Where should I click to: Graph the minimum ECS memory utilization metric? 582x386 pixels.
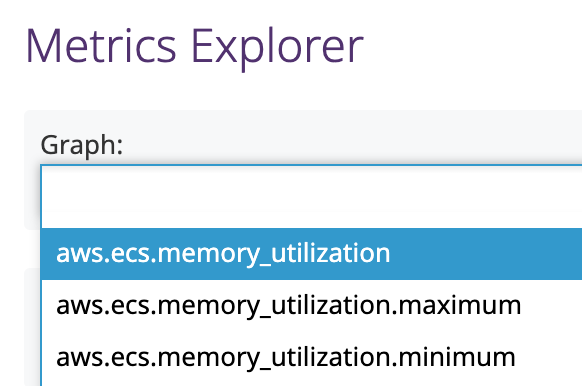click(312, 357)
